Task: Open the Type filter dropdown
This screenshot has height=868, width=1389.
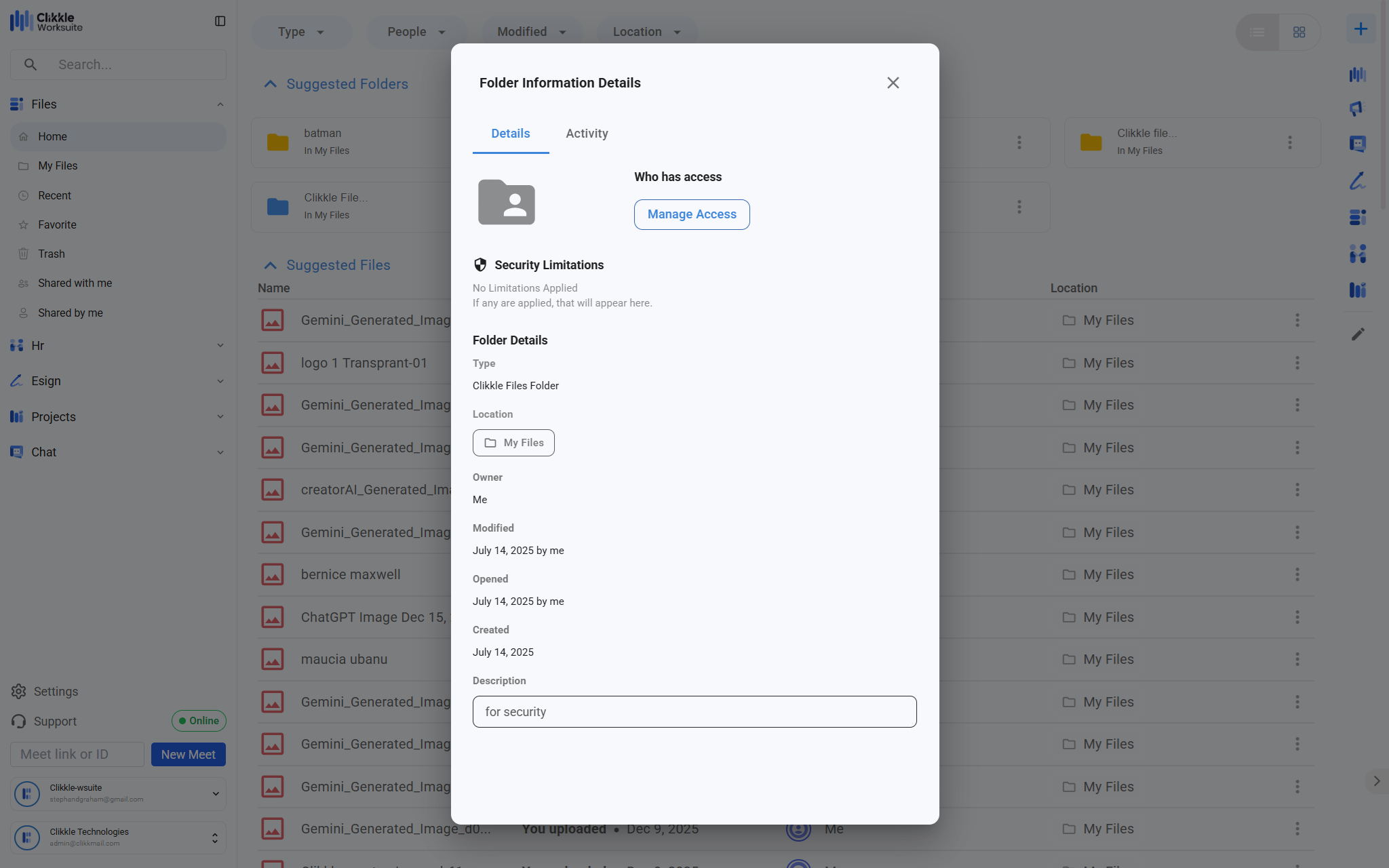Action: pos(301,32)
